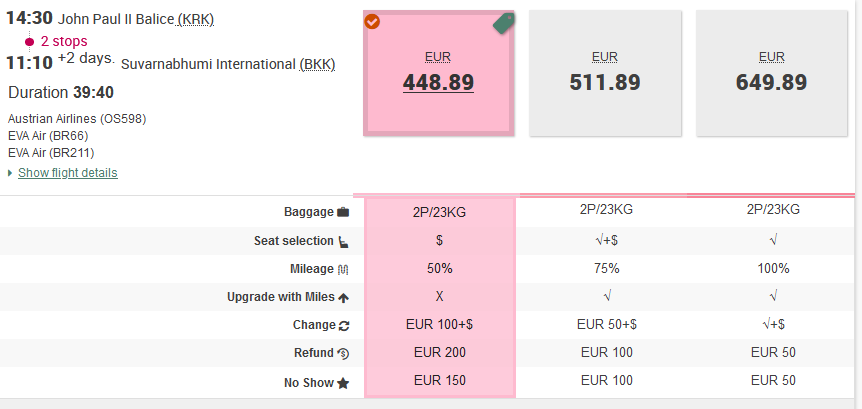Click the 2 stops indicator
Screen dimensions: 862x409
coord(64,41)
